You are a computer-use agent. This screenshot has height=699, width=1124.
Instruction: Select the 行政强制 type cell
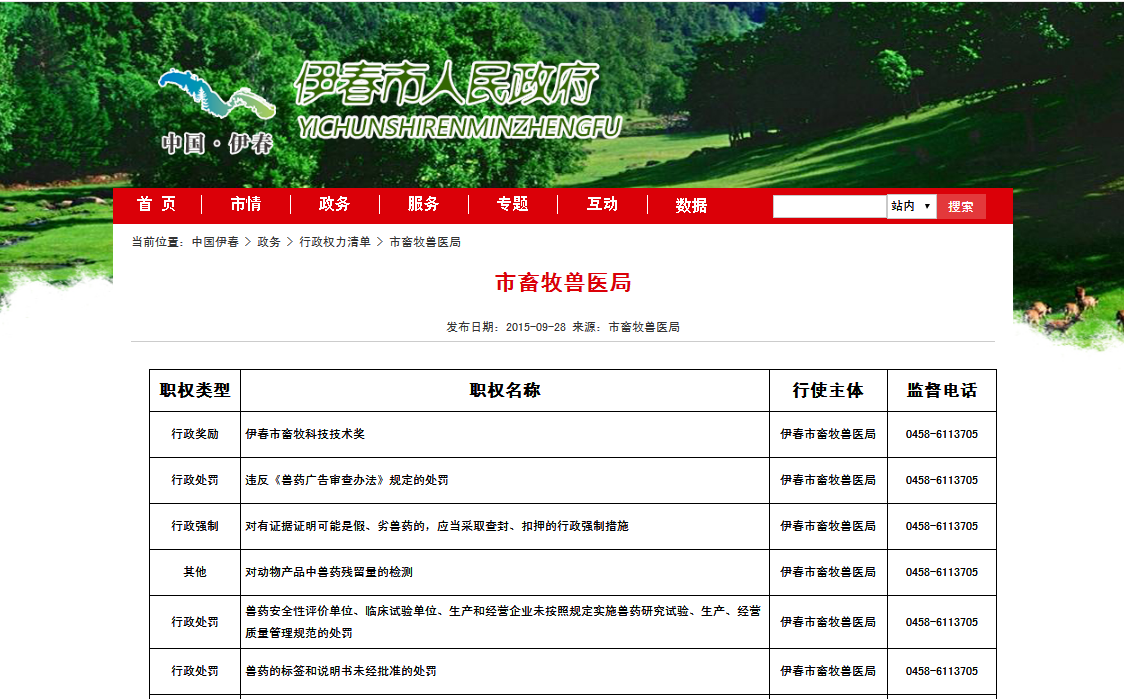pyautogui.click(x=195, y=526)
